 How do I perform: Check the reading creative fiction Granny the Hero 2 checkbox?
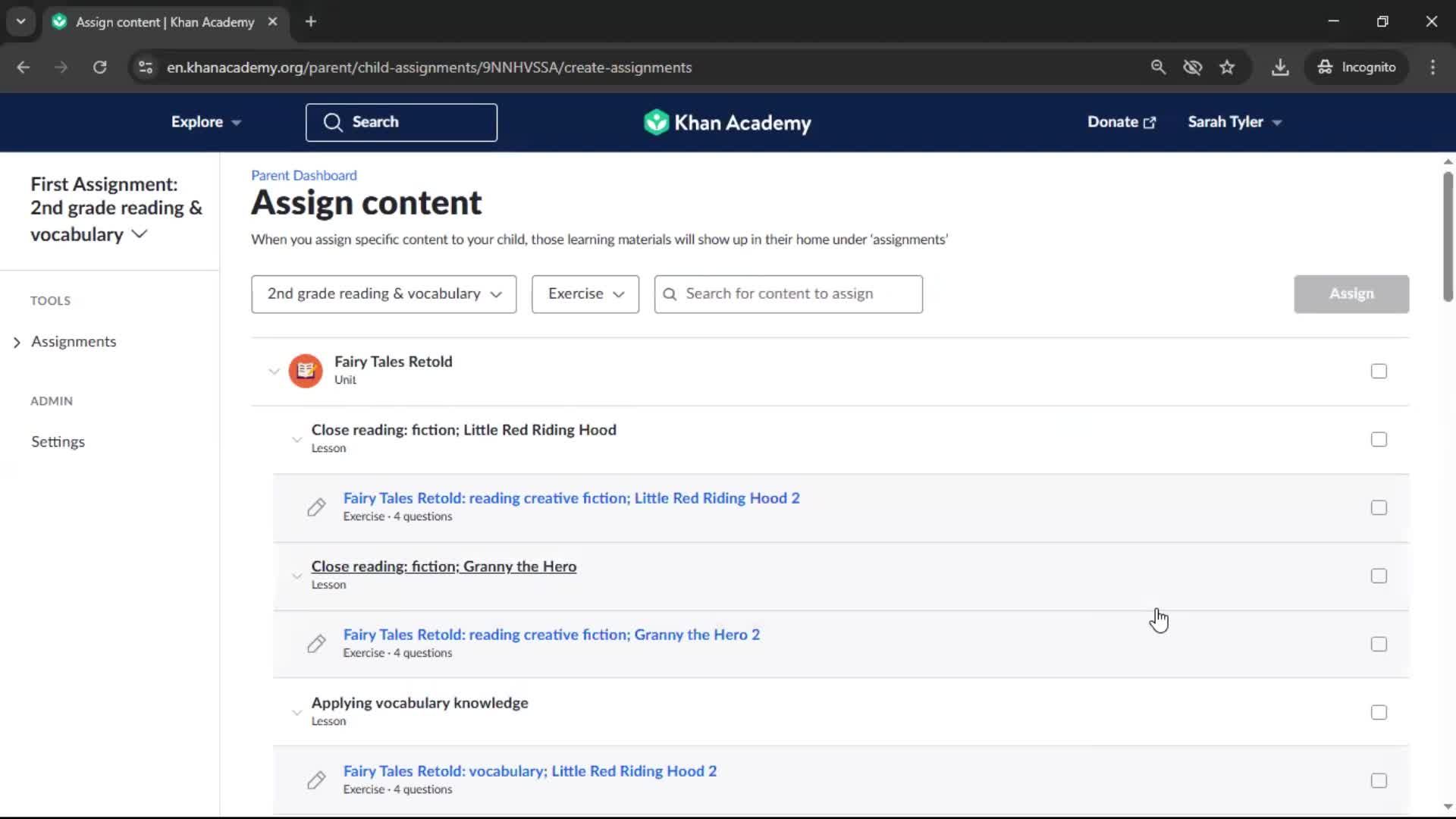coord(1379,644)
